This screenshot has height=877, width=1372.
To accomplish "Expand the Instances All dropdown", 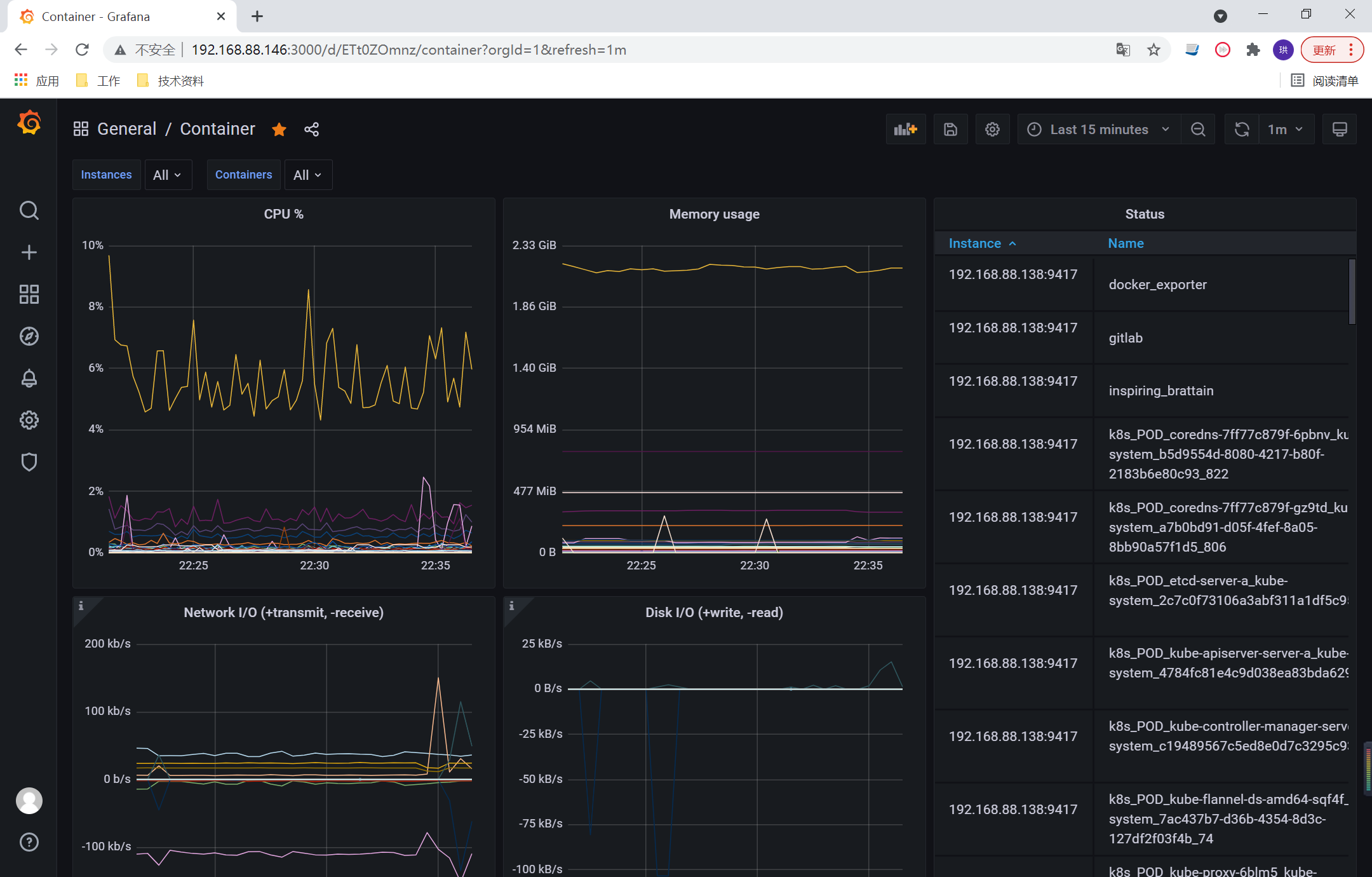I will click(168, 175).
